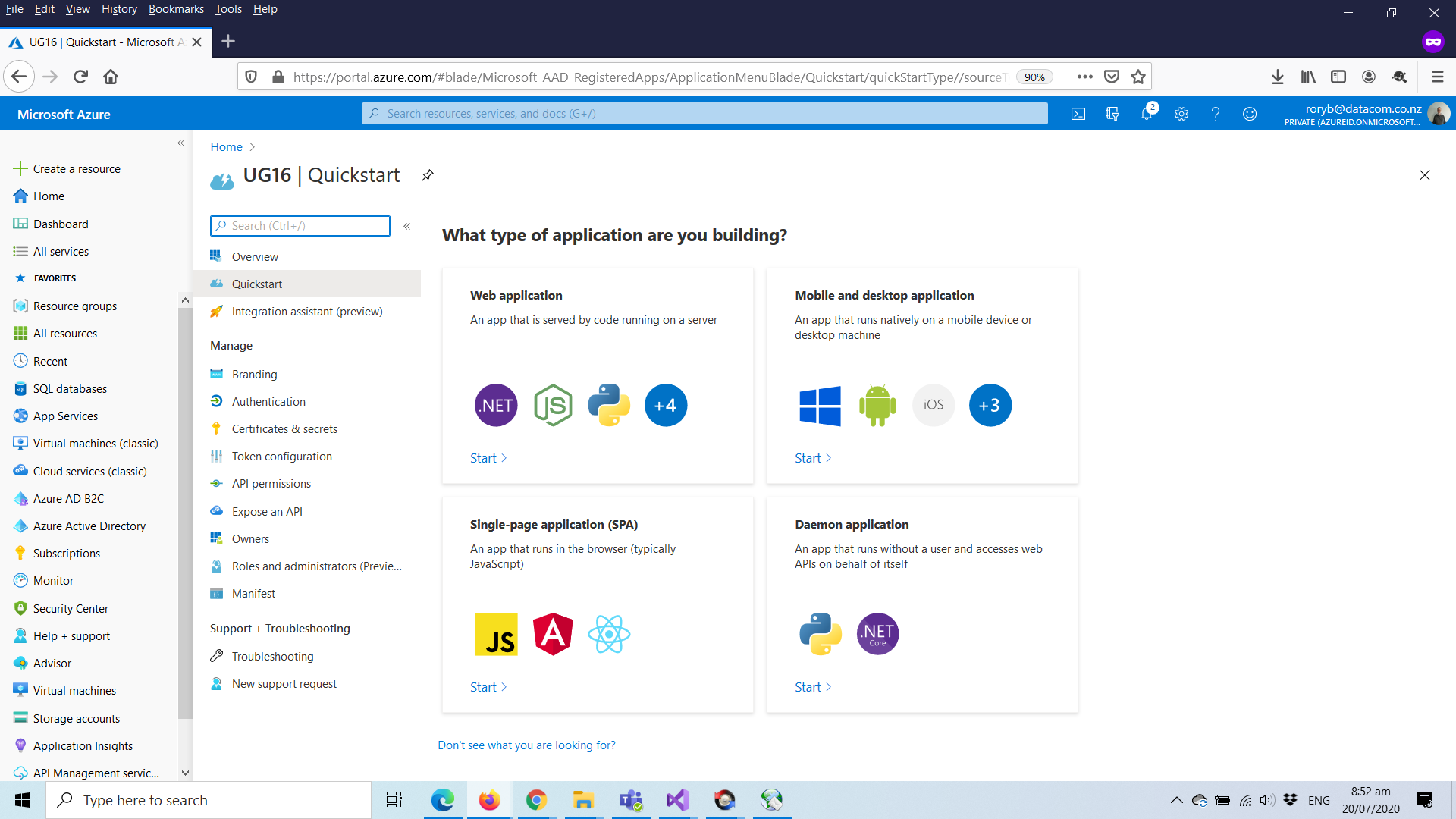Expand the Start link under Daemon application

click(x=811, y=686)
